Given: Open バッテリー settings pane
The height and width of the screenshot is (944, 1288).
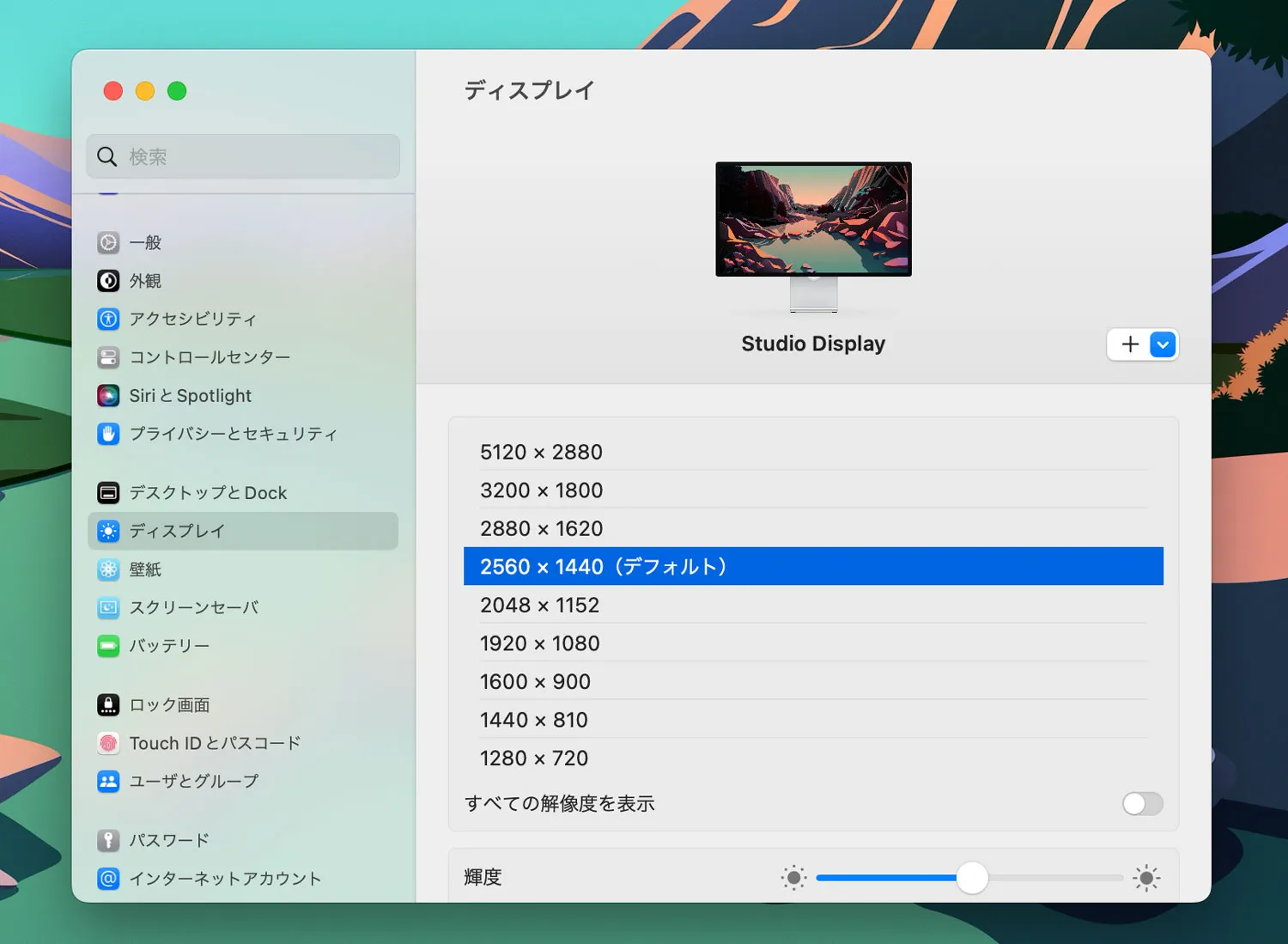Looking at the screenshot, I should click(x=243, y=645).
